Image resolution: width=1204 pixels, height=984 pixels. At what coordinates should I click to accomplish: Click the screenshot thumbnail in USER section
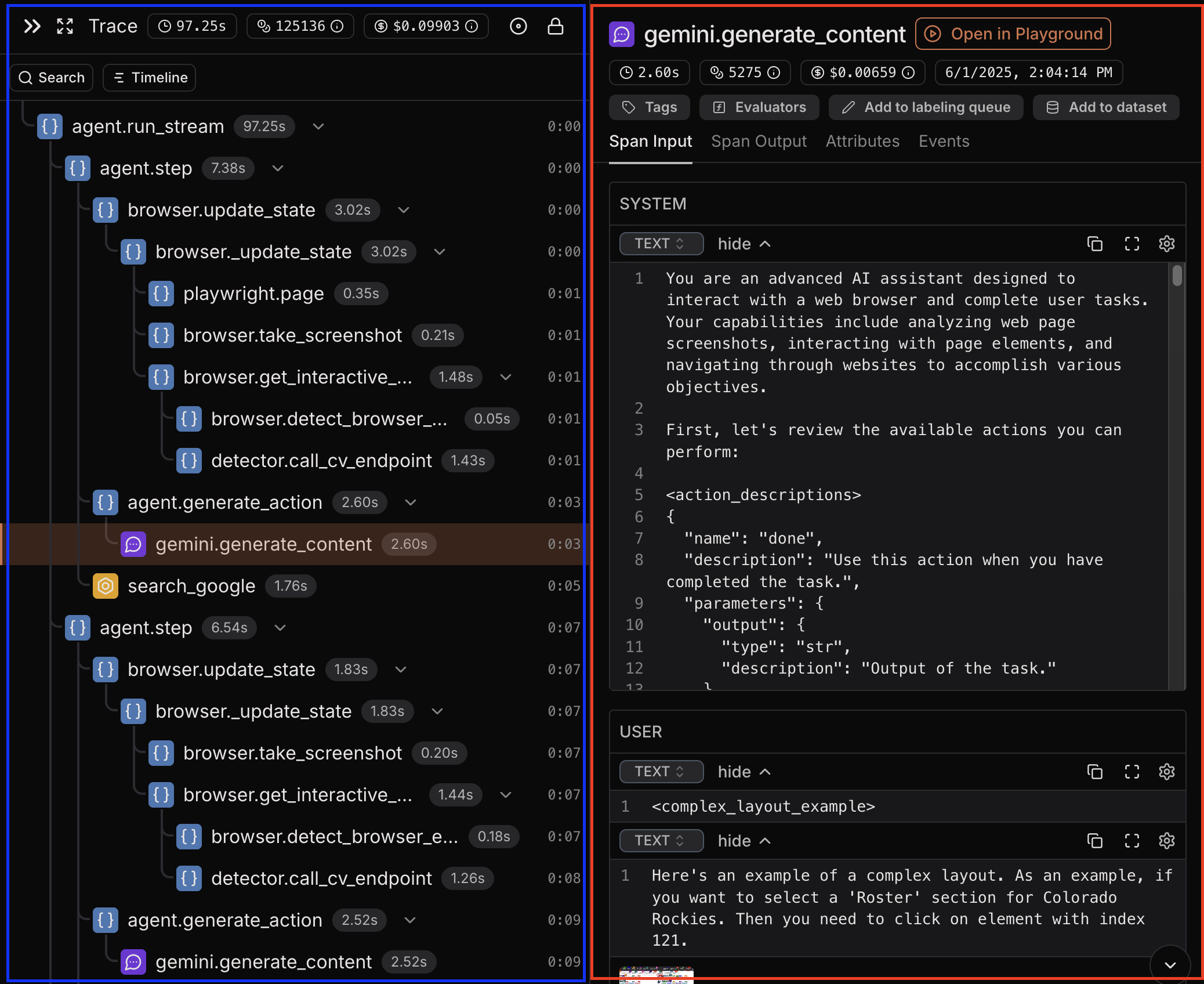pos(655,975)
